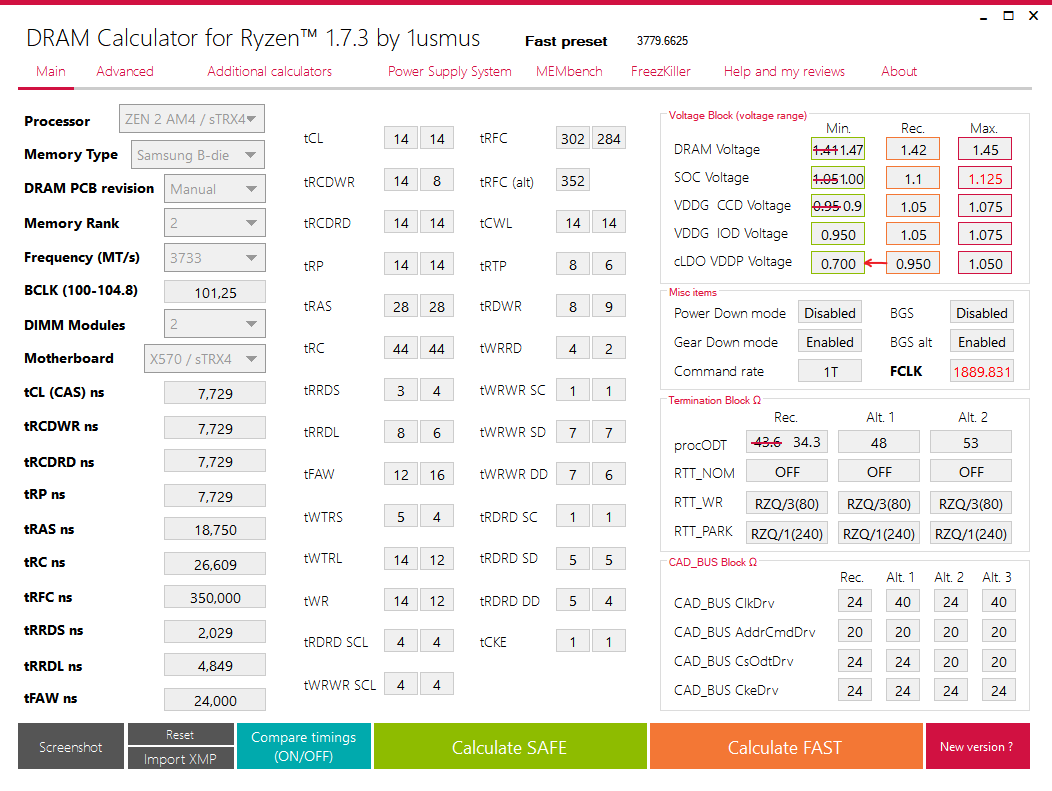Expand the DRAM PCB revision combo box
This screenshot has height=791, width=1052.
click(215, 189)
